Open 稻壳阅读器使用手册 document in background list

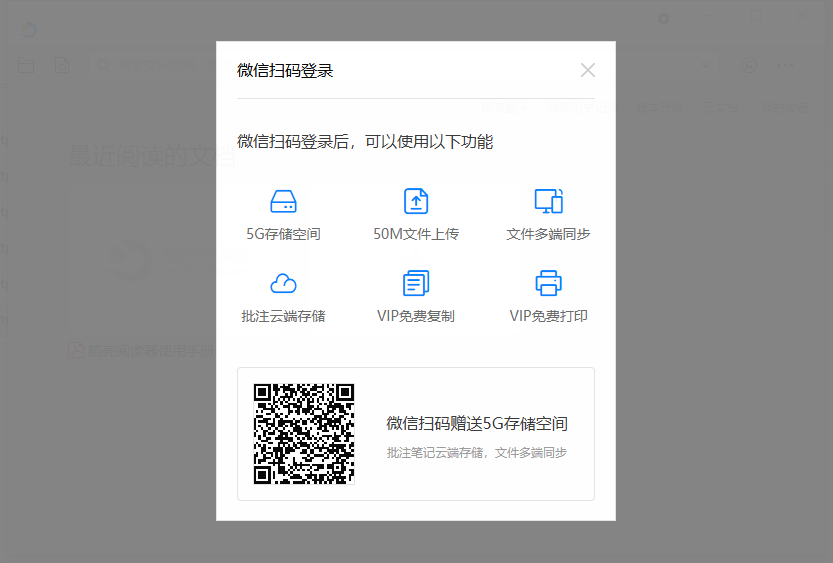(141, 351)
